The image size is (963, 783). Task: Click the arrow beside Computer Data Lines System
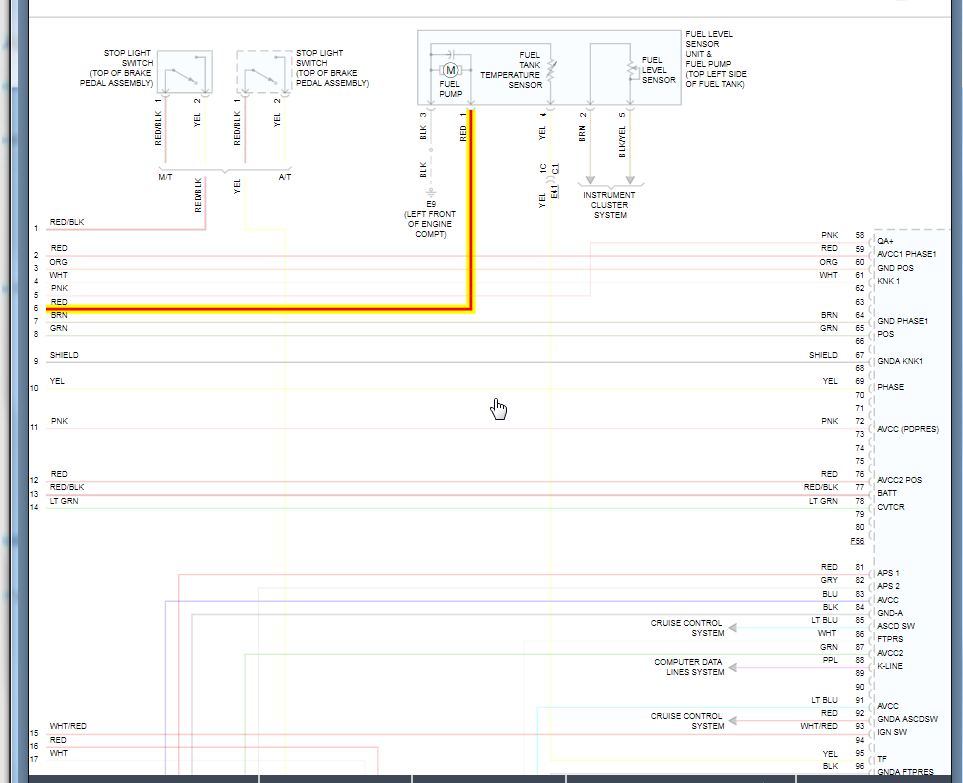733,667
